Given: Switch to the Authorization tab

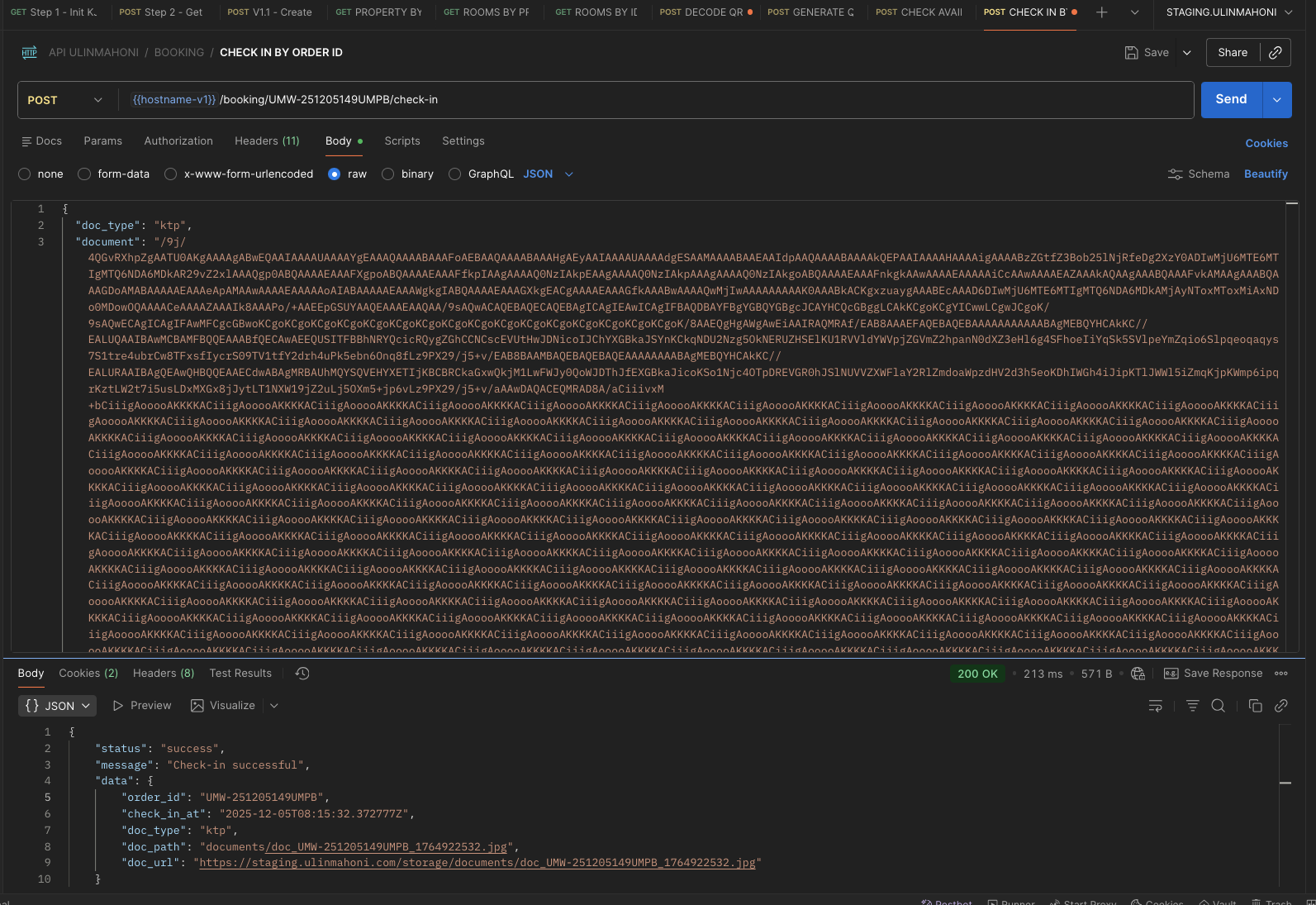Looking at the screenshot, I should point(178,141).
